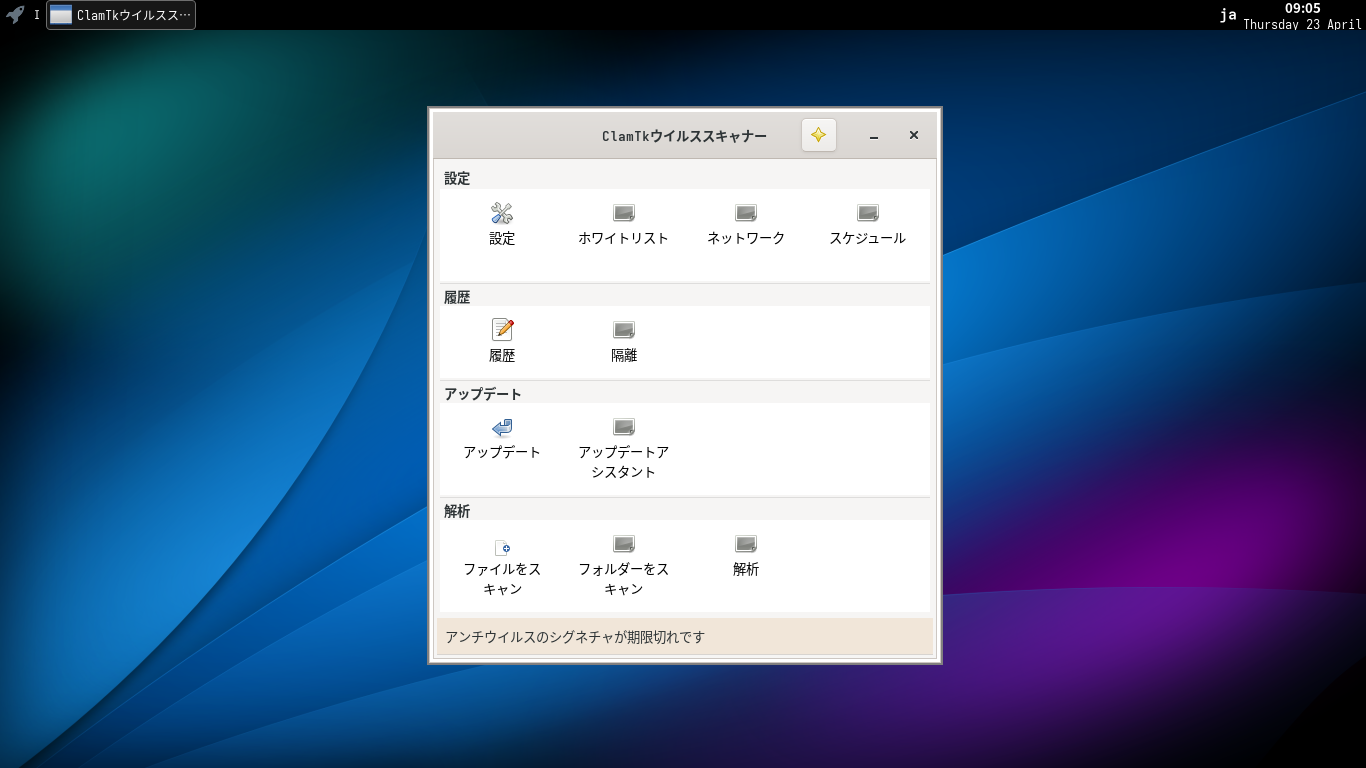
Task: Select the ClamTk window button in taskbar
Action: (x=121, y=15)
